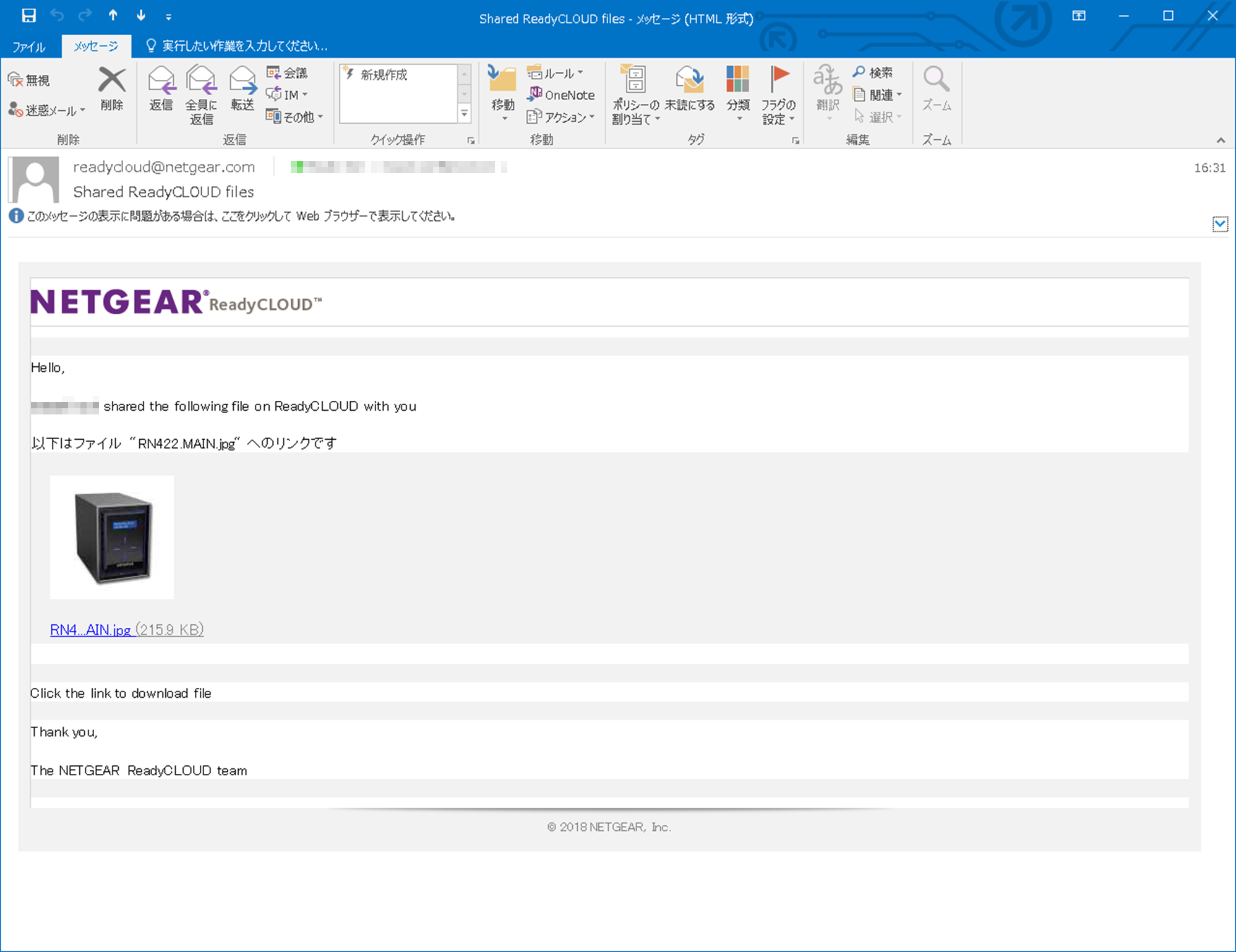The height and width of the screenshot is (952, 1236).
Task: Open the ファイル tab
Action: pyautogui.click(x=29, y=46)
